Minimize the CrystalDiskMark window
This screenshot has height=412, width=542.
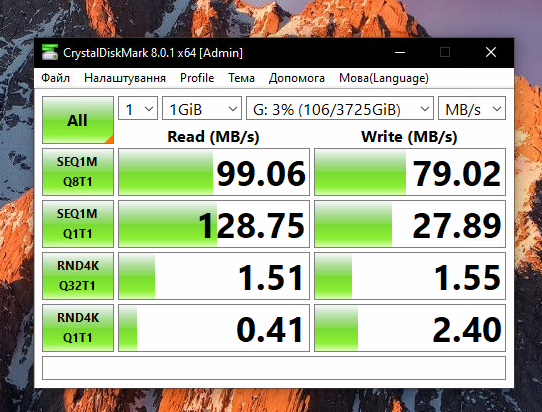[x=400, y=53]
